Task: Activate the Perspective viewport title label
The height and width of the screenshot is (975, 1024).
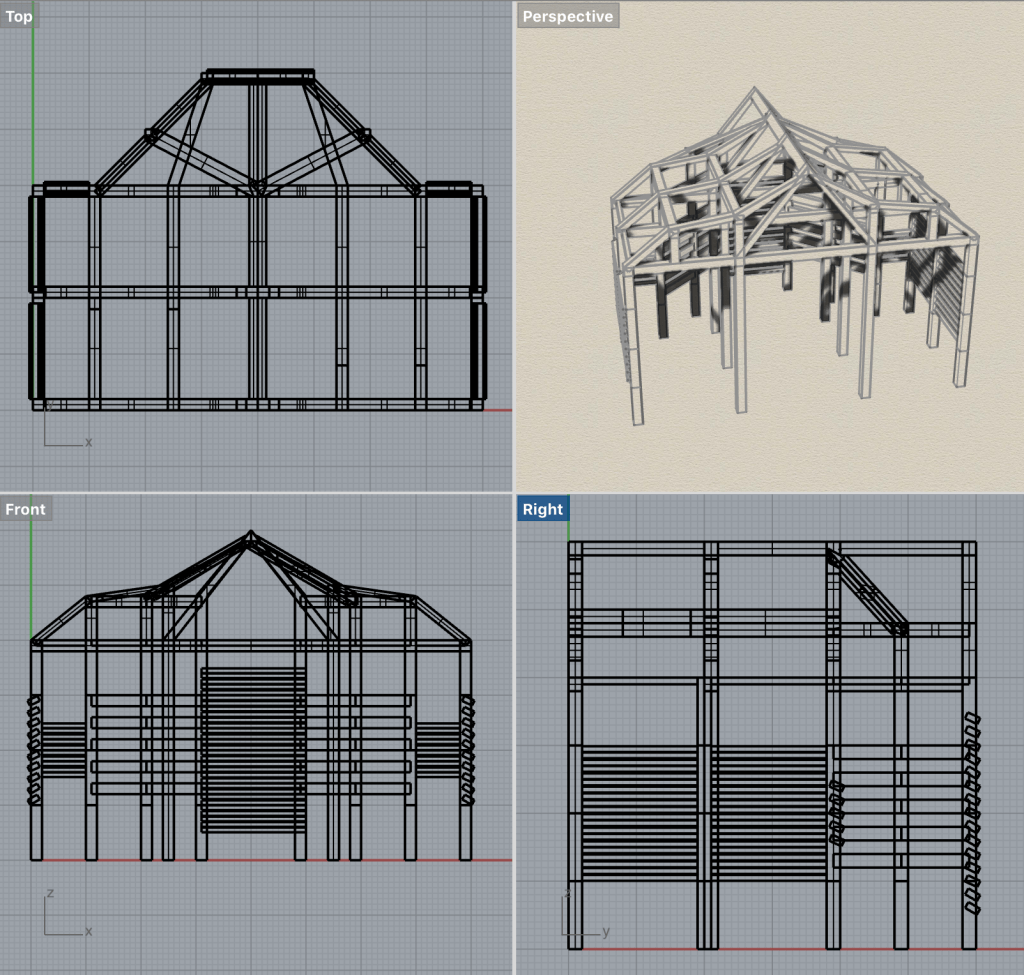Action: click(x=567, y=16)
